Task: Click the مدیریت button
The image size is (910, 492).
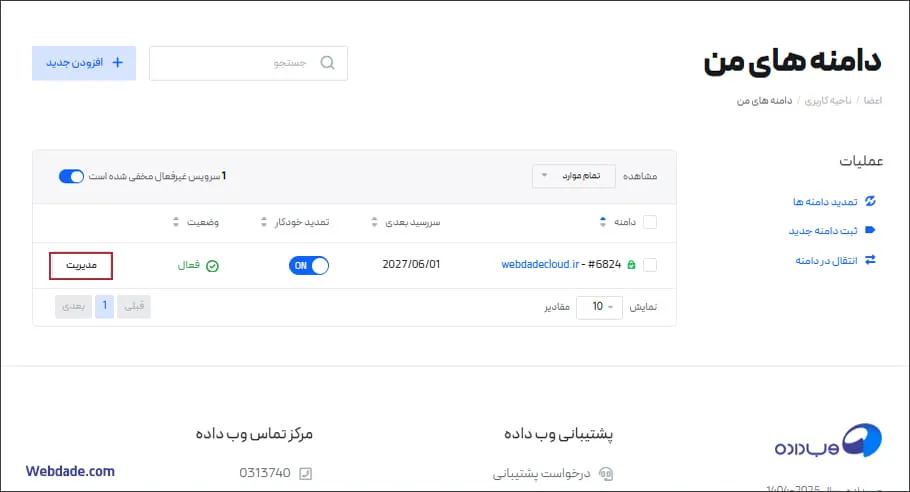Action: coord(81,266)
